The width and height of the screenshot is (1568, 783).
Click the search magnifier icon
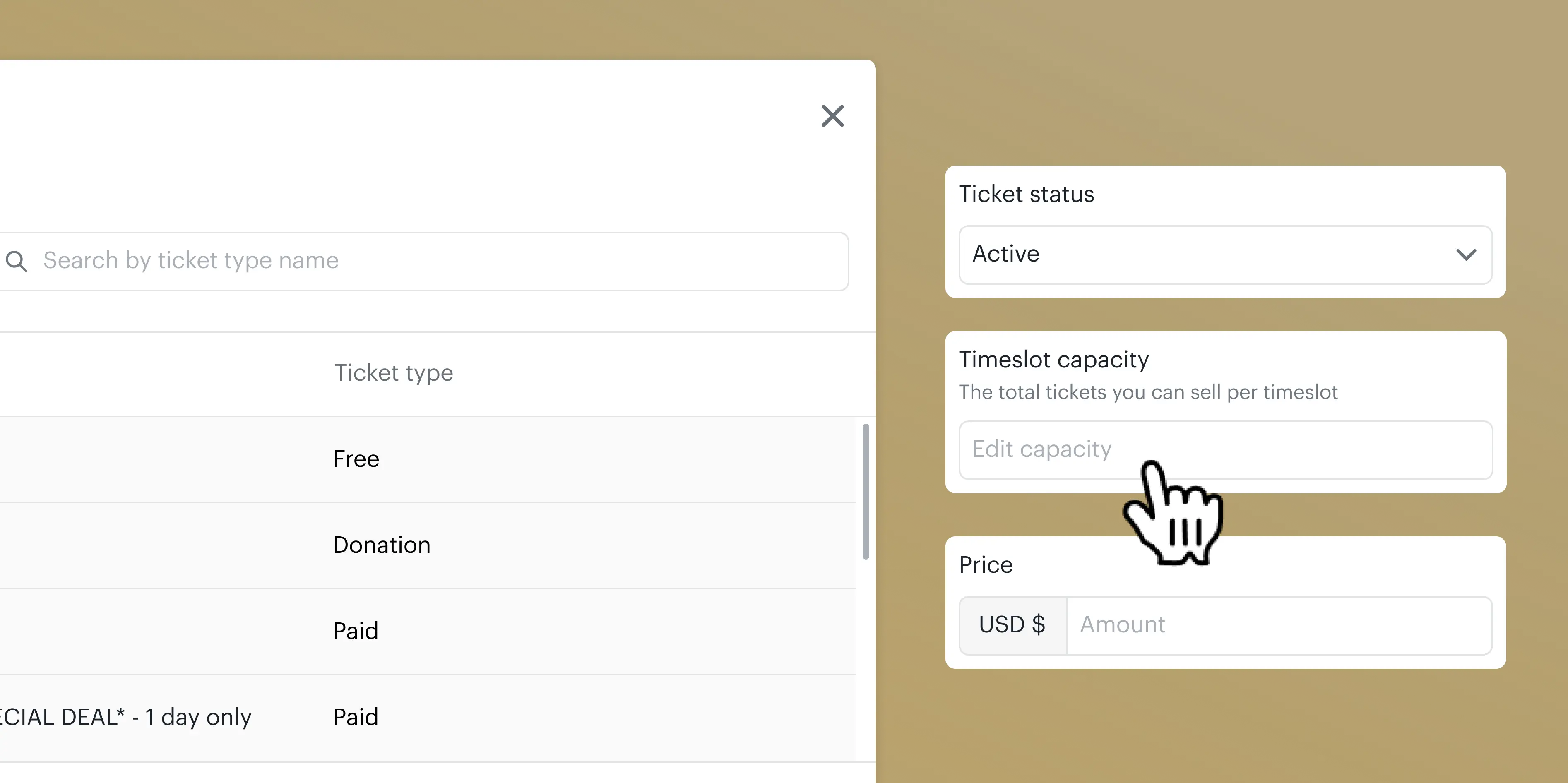click(17, 261)
